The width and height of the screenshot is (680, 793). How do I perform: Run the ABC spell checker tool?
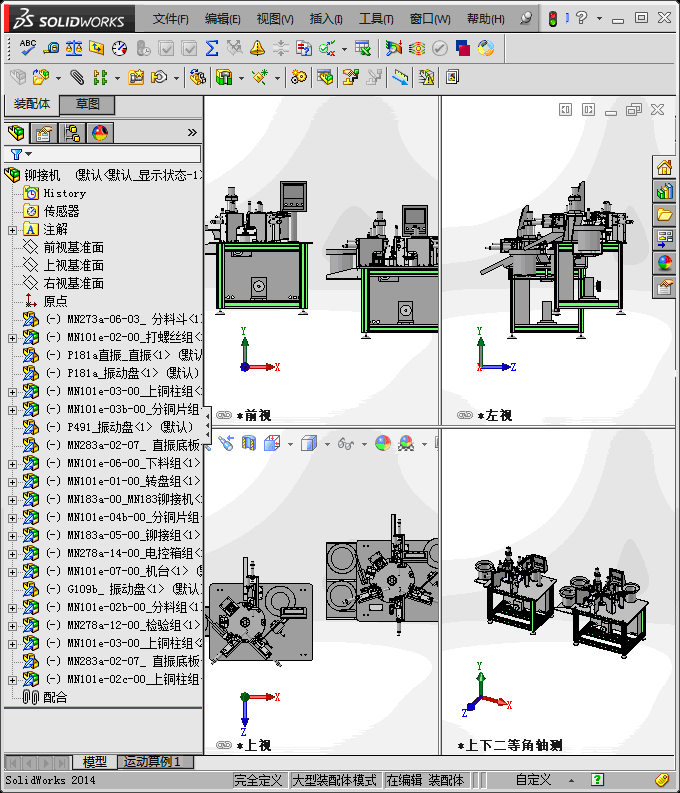point(27,48)
